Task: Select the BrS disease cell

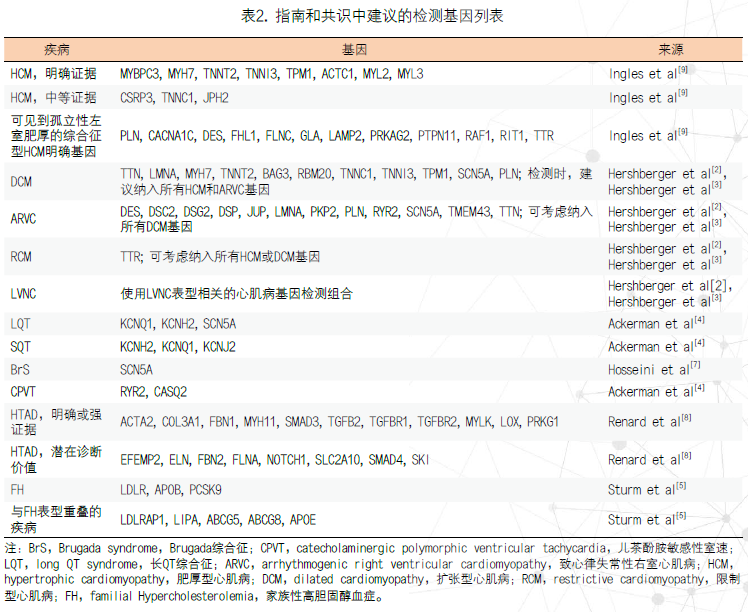Action: pyautogui.click(x=20, y=370)
